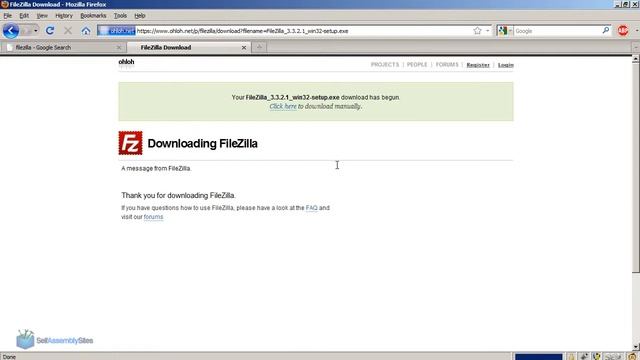The width and height of the screenshot is (640, 360).
Task: Close the filezilla - Google Search tab
Action: (x=119, y=48)
